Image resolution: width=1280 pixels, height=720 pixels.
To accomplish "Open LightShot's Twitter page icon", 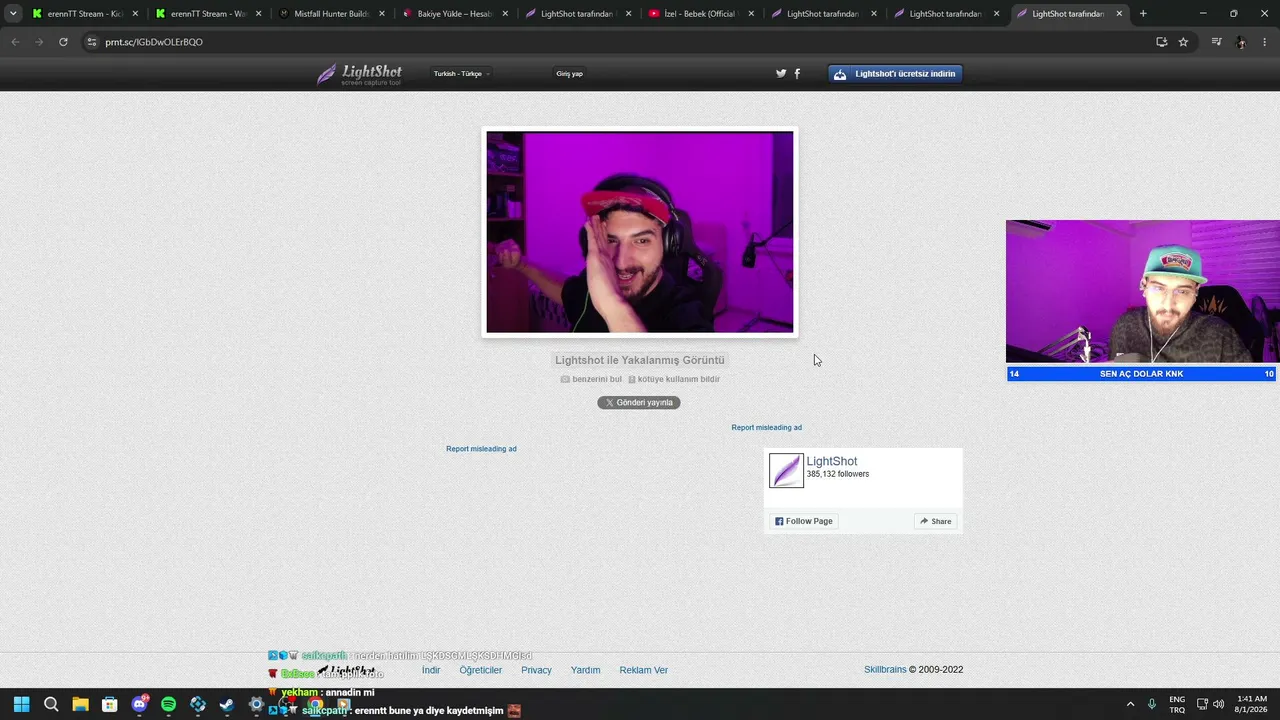I will pos(781,73).
